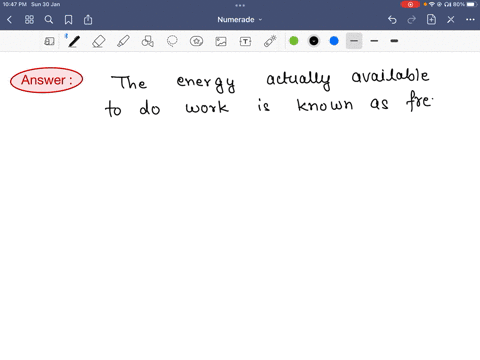Go back using the left chevron
Viewport: 480px width, 360px height.
click(x=9, y=20)
